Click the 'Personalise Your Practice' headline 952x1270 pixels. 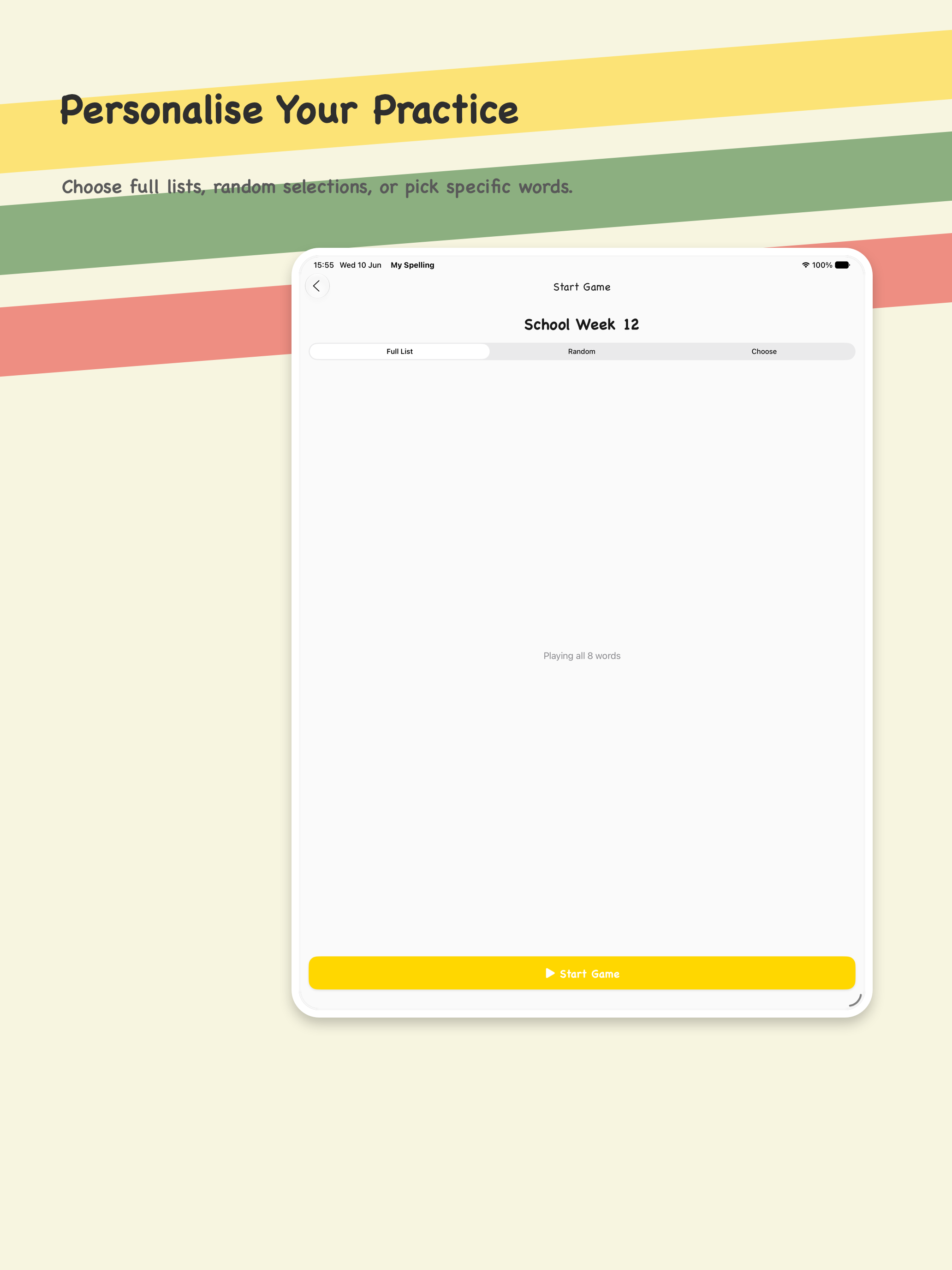click(x=289, y=109)
